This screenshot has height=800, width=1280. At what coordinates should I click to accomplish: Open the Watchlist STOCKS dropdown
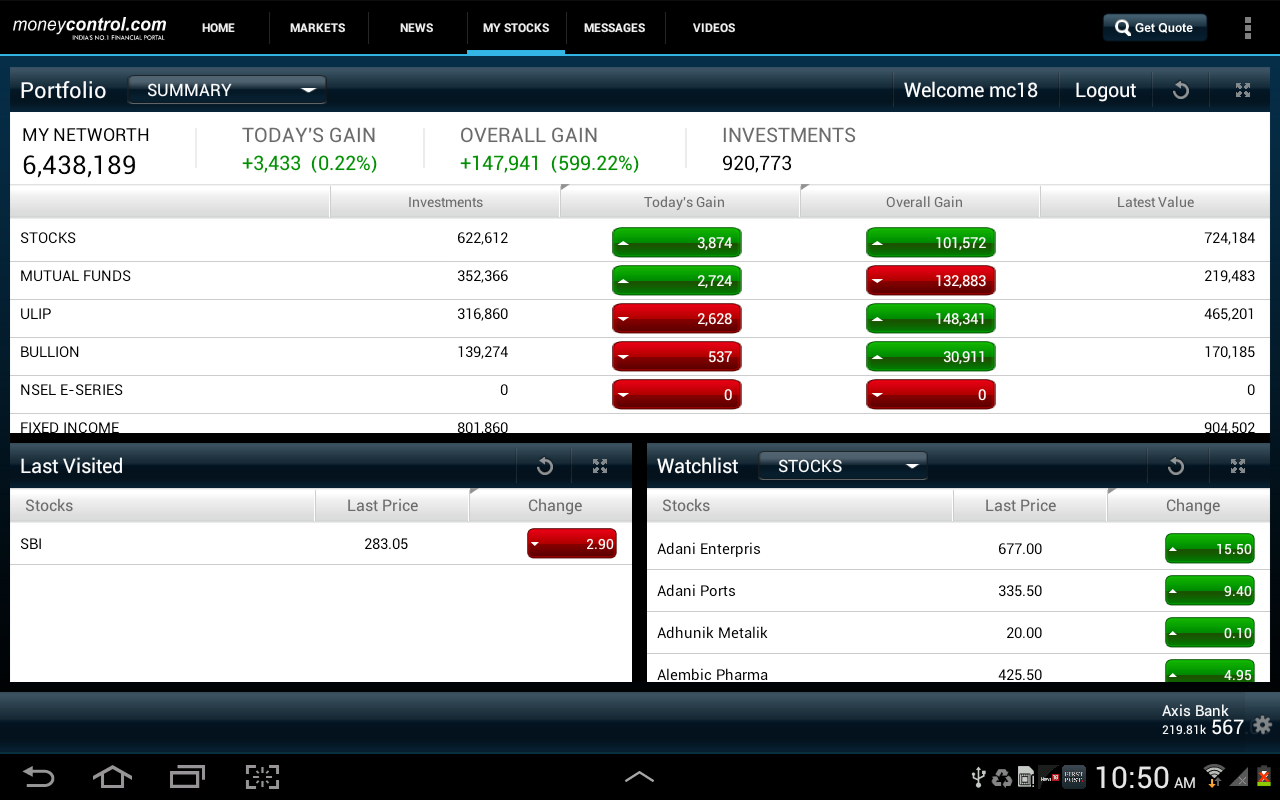[842, 465]
